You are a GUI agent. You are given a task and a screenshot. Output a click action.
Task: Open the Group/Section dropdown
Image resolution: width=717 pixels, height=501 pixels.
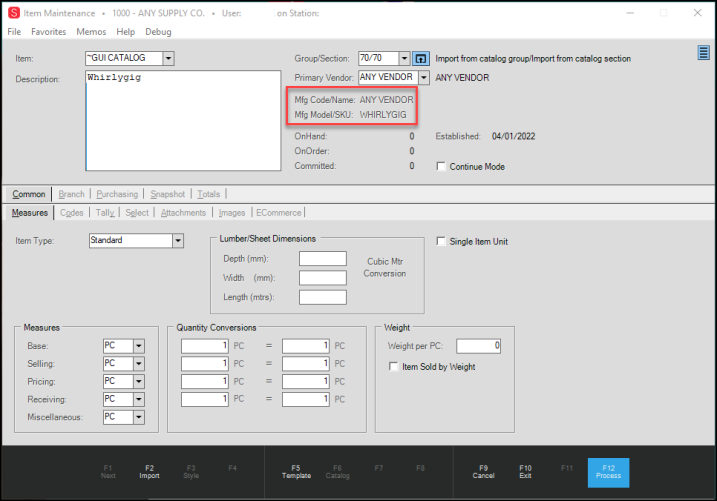(x=404, y=58)
